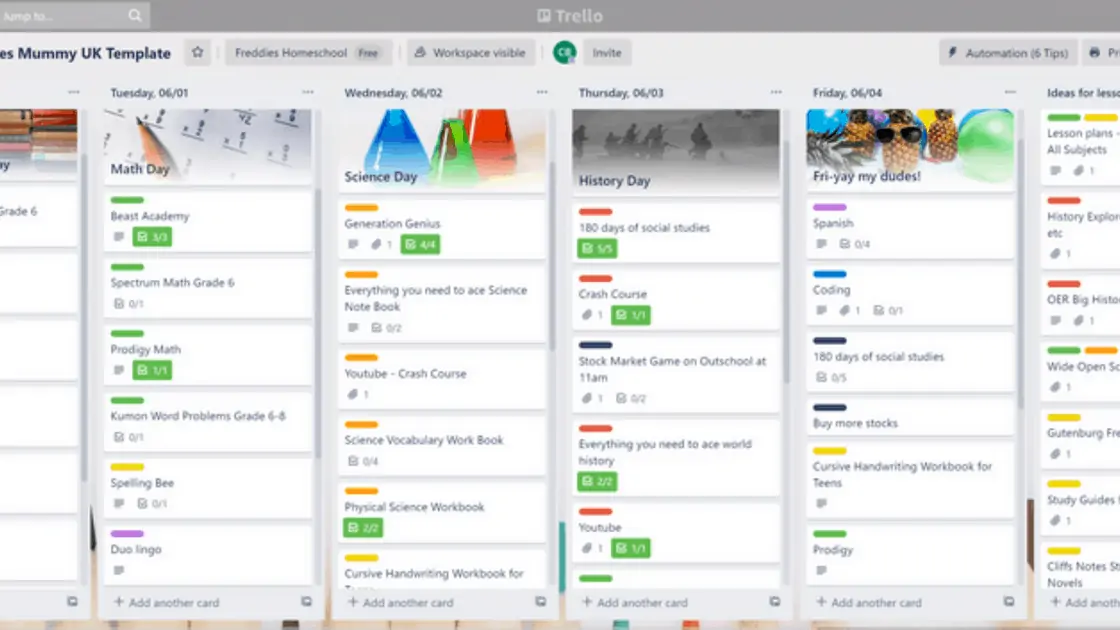The height and width of the screenshot is (630, 1120).
Task: Open History Day cover card
Action: pyautogui.click(x=676, y=153)
